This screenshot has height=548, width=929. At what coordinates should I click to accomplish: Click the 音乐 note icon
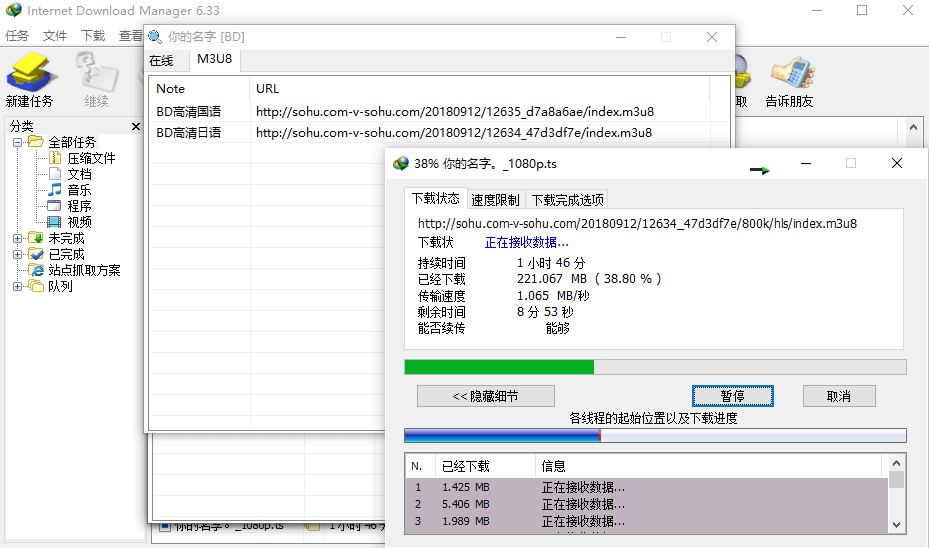55,190
